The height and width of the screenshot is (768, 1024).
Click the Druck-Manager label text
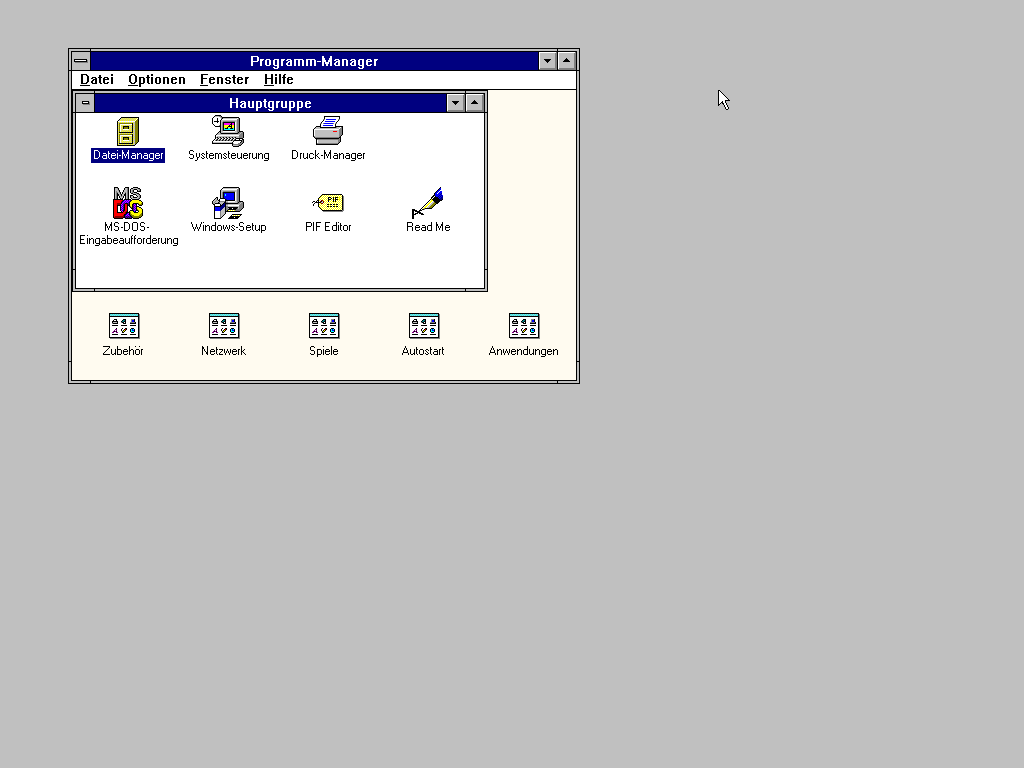point(328,155)
